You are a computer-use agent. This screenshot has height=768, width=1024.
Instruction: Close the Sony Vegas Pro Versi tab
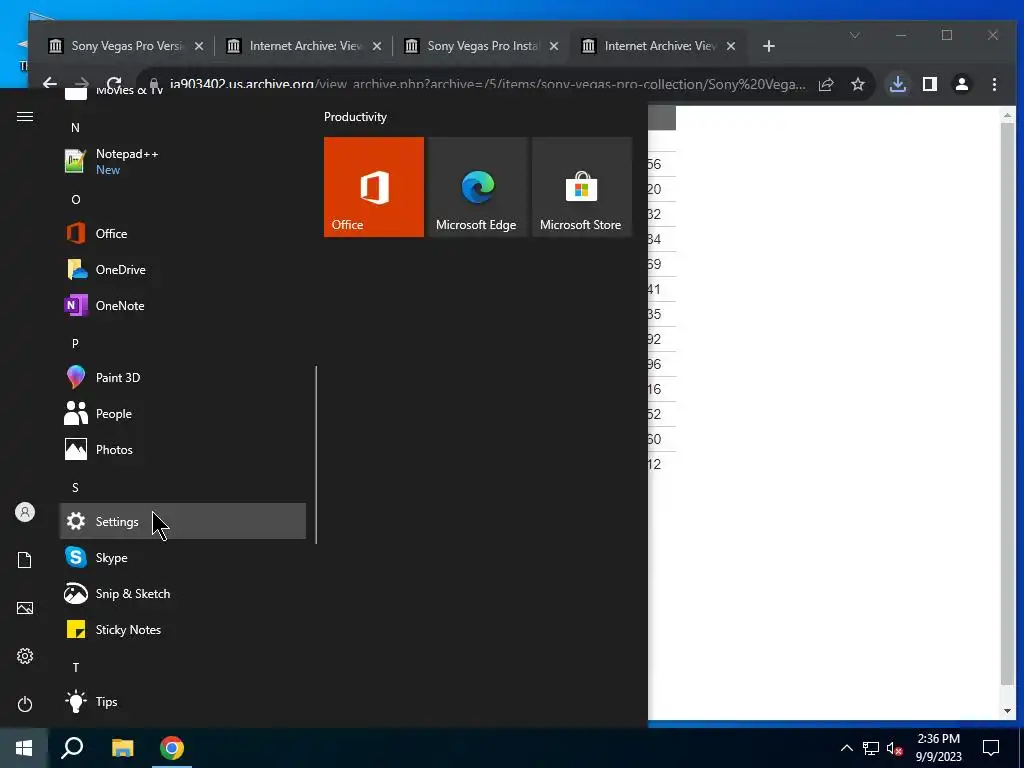coord(199,46)
